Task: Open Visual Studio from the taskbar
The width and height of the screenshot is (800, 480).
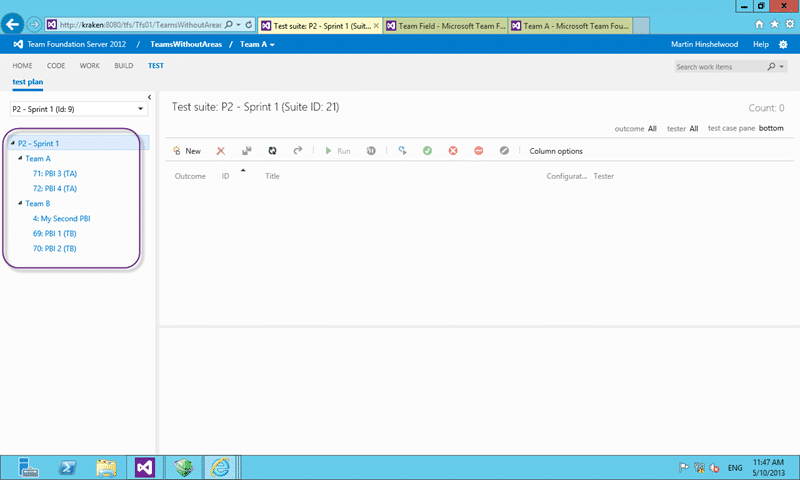Action: point(144,467)
